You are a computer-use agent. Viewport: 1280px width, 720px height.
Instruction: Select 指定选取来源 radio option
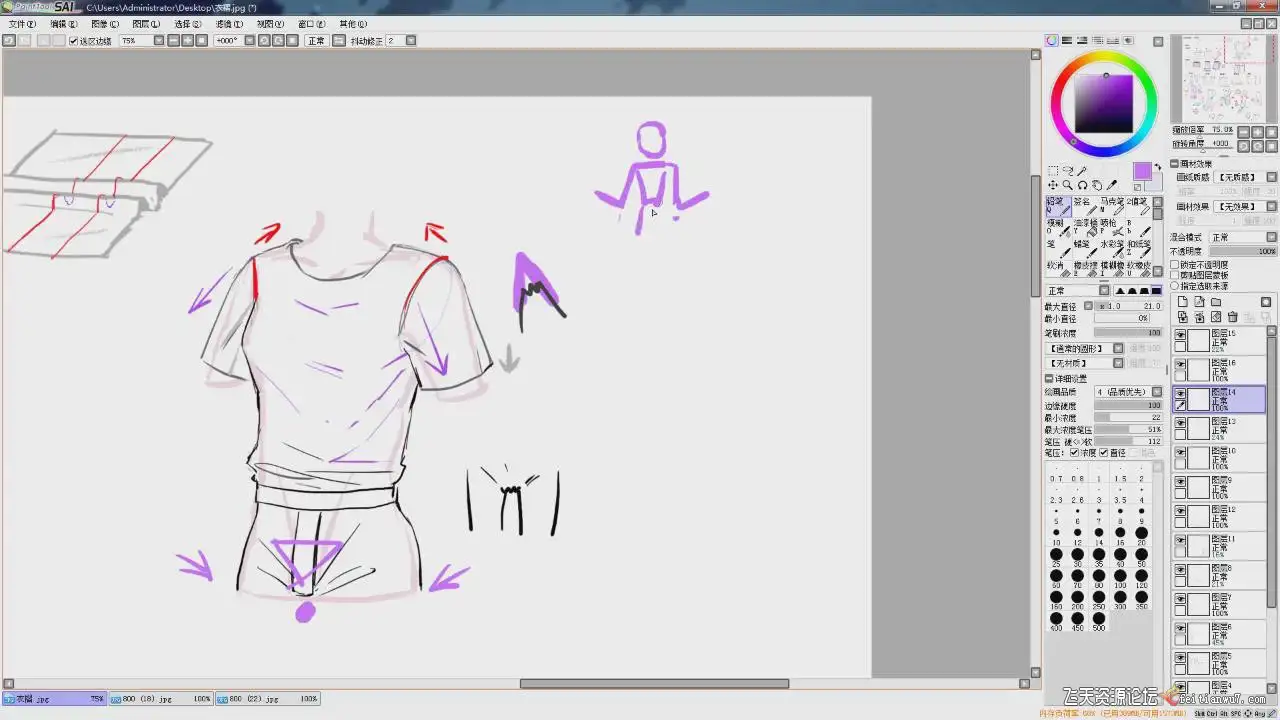coord(1175,286)
